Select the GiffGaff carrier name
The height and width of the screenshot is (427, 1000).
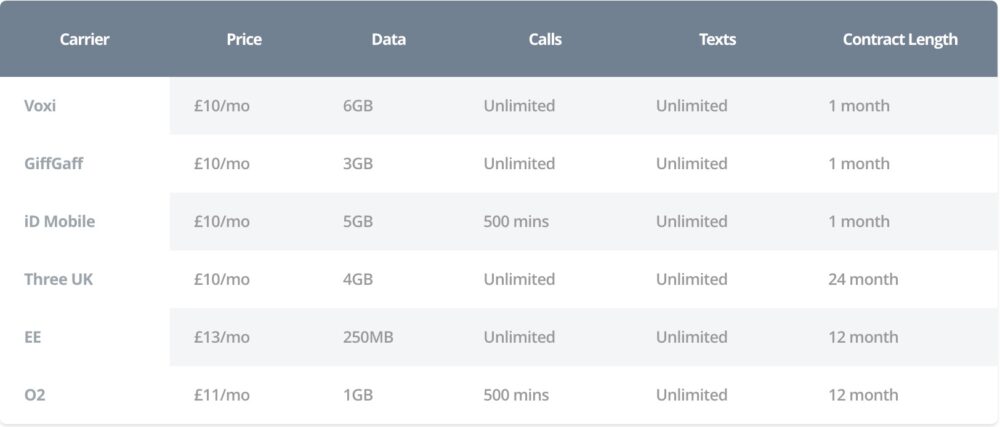53,164
